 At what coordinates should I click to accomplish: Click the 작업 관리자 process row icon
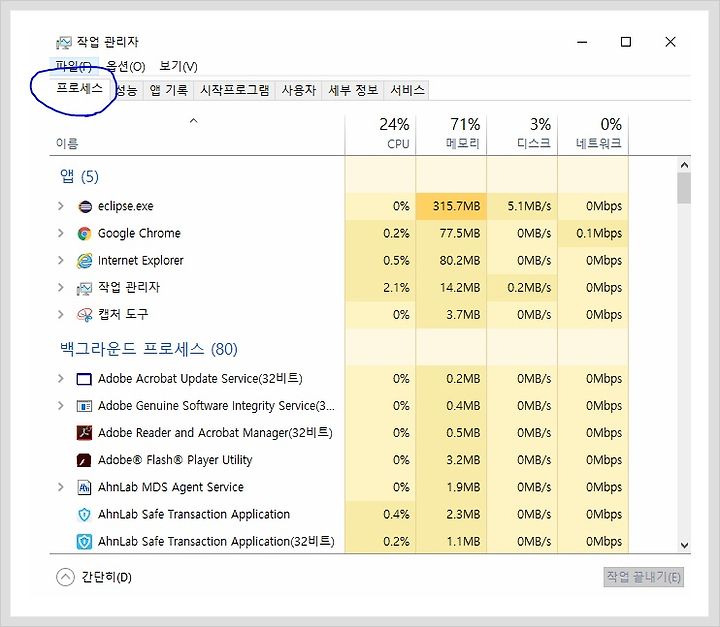click(84, 288)
